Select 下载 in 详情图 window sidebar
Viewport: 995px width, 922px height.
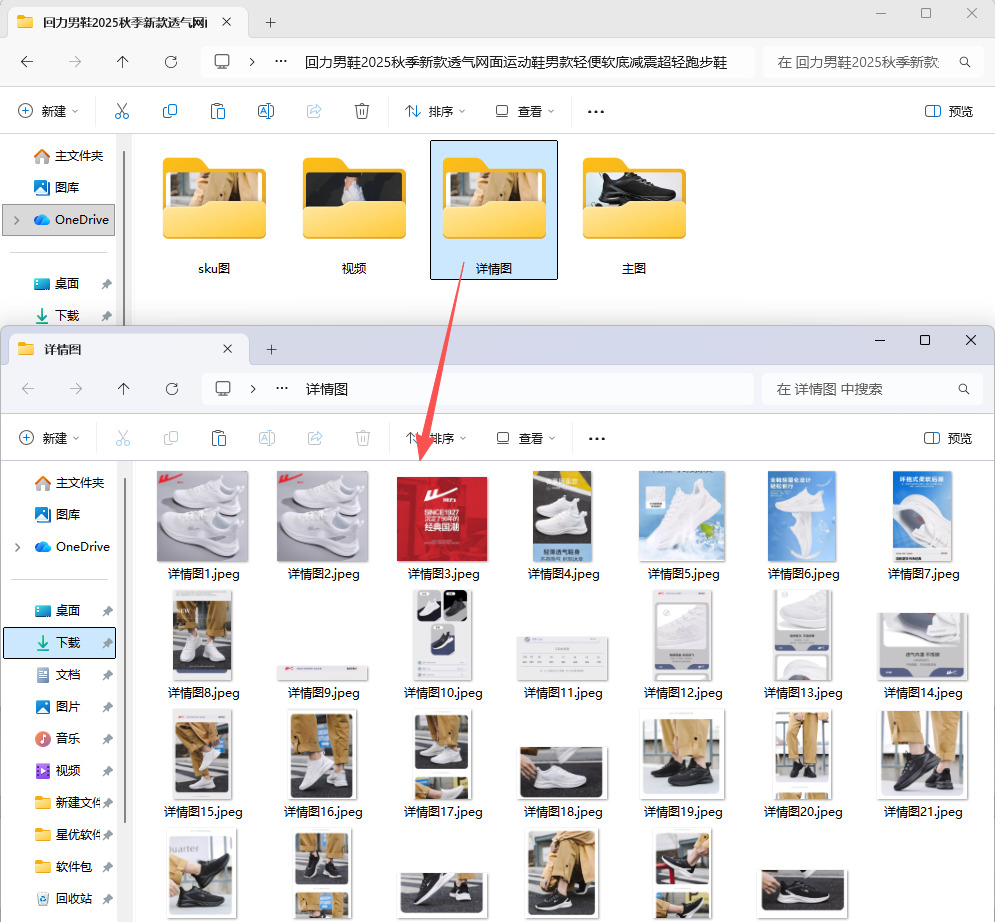60,643
